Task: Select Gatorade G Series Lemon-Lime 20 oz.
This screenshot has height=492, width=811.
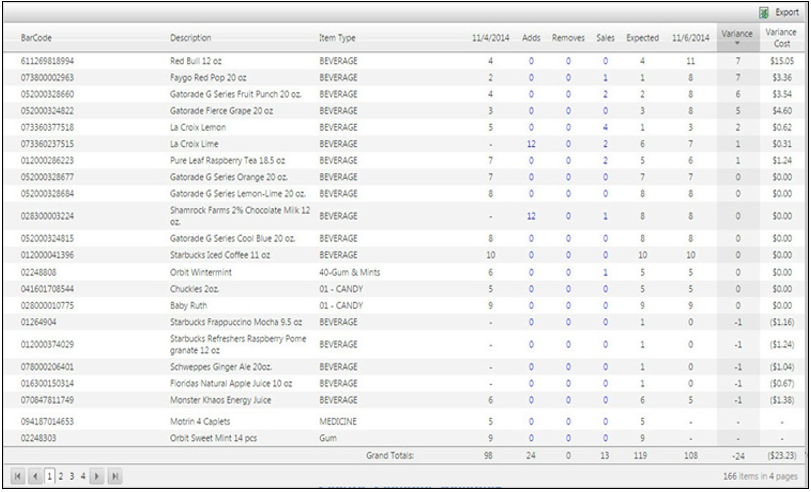Action: click(238, 193)
